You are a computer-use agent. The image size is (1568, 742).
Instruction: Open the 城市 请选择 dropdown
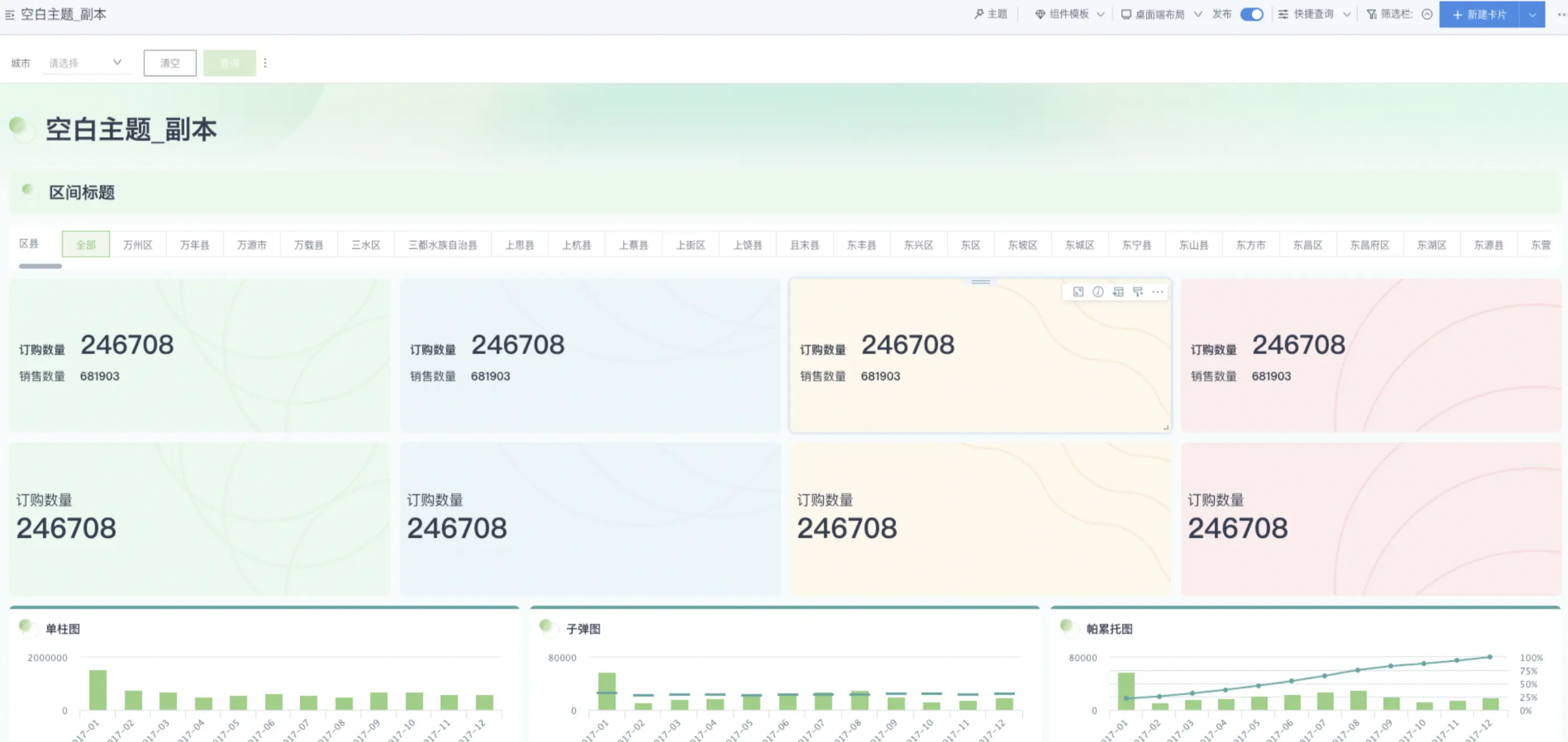tap(85, 63)
